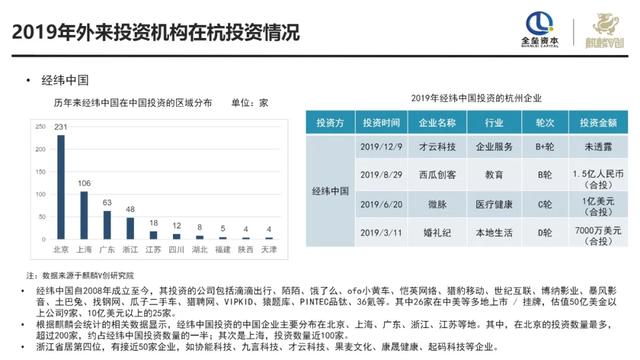
Task: Click the 行业 column header
Action: pyautogui.click(x=494, y=122)
